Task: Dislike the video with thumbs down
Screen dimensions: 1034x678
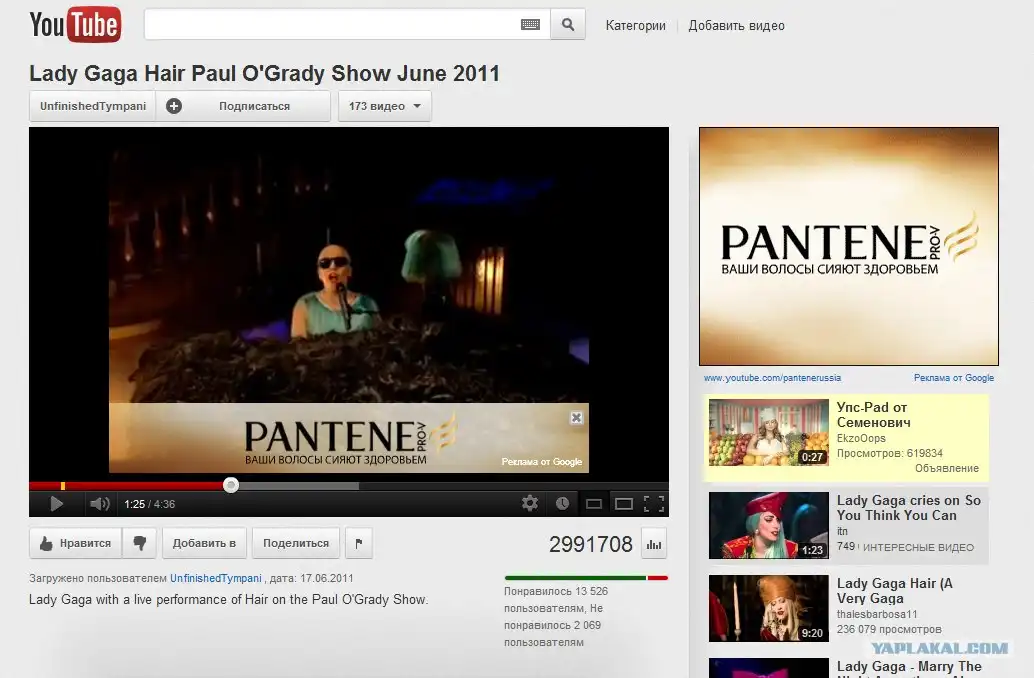Action: [139, 543]
